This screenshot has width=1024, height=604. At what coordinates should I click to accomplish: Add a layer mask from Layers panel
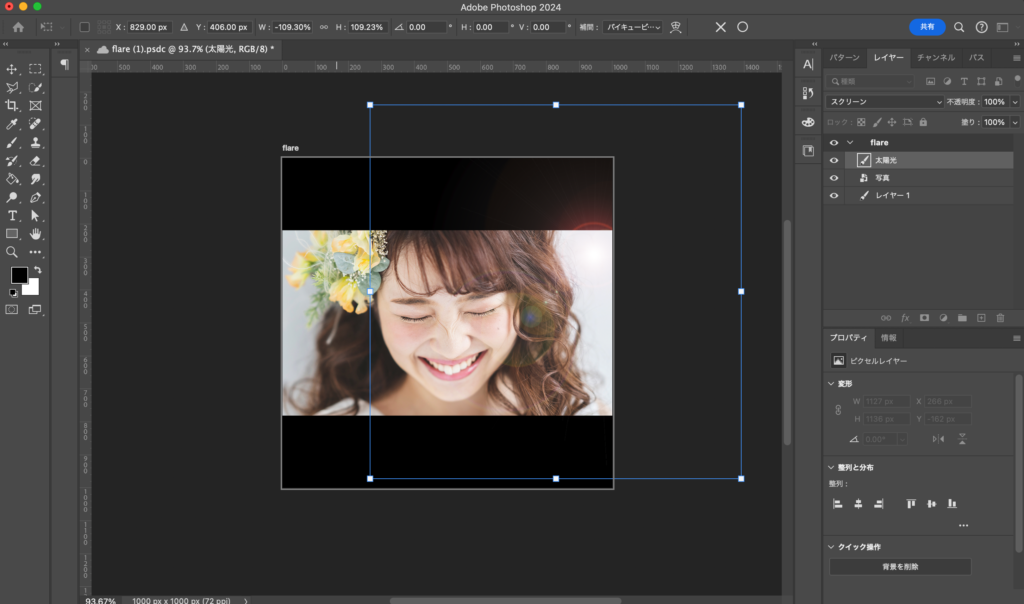(x=924, y=318)
